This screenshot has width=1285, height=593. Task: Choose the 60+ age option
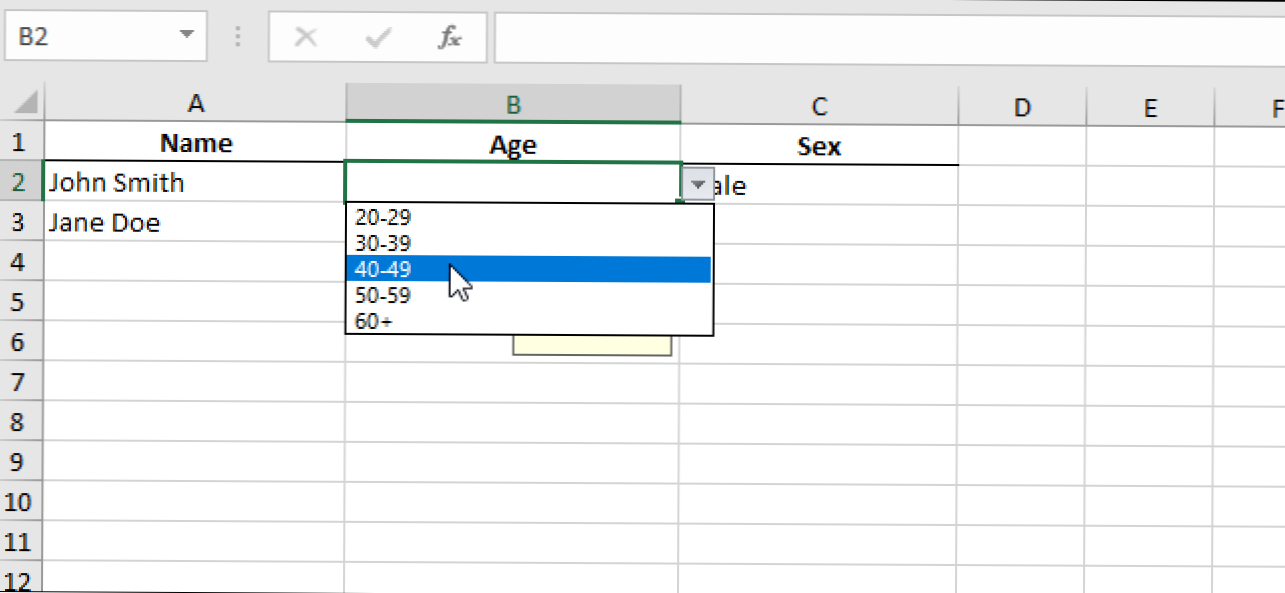(x=373, y=322)
